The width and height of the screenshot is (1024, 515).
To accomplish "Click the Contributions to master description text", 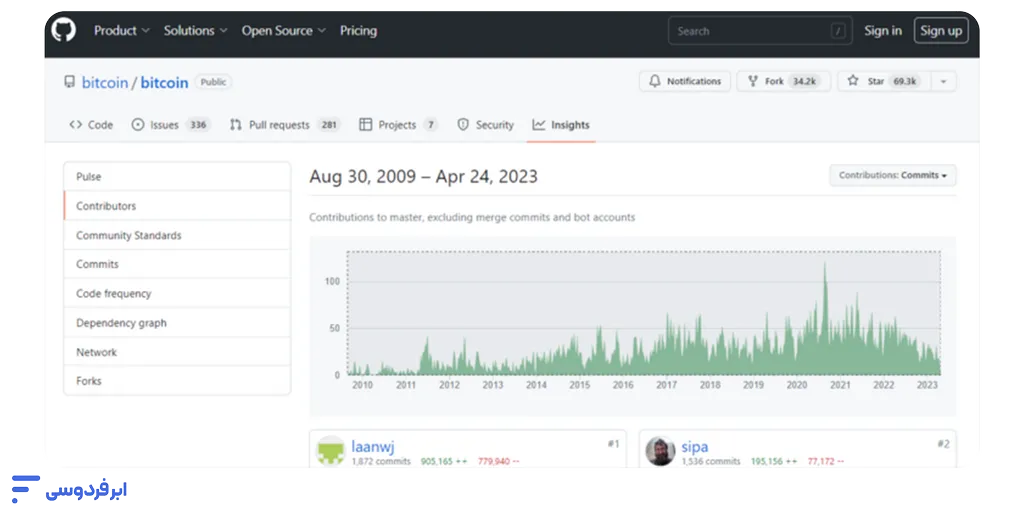I will click(472, 217).
